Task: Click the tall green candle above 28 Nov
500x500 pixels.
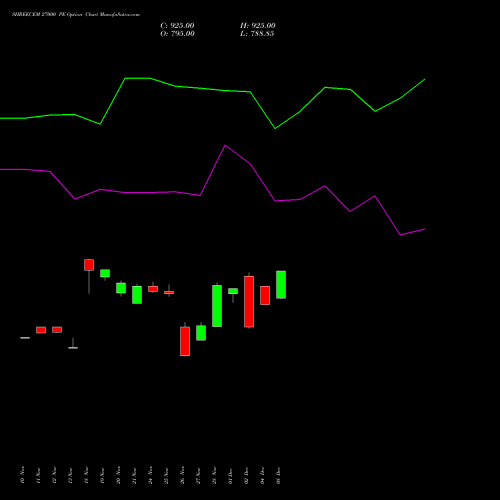Action: [217, 306]
